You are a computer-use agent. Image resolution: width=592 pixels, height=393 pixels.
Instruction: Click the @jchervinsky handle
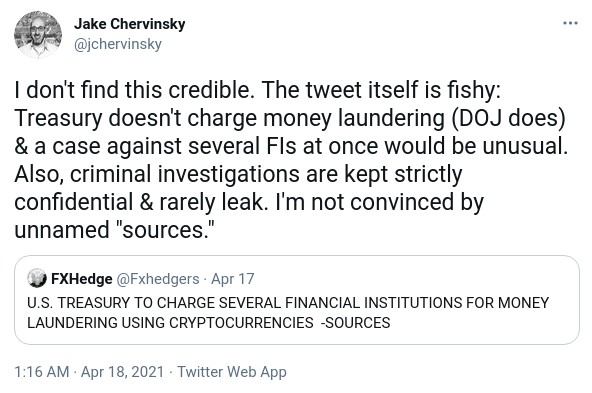click(x=118, y=44)
